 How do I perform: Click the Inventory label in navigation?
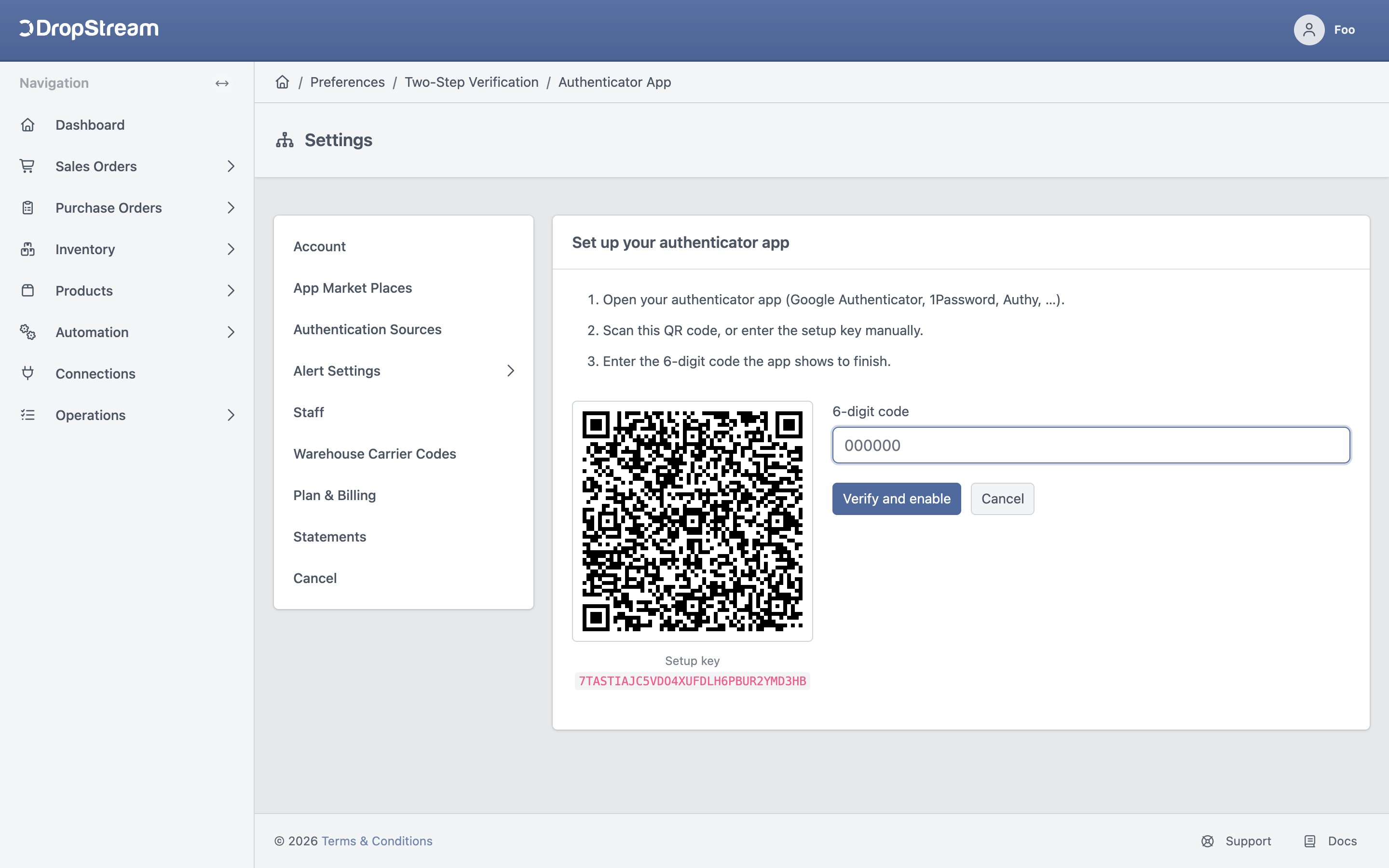point(85,249)
